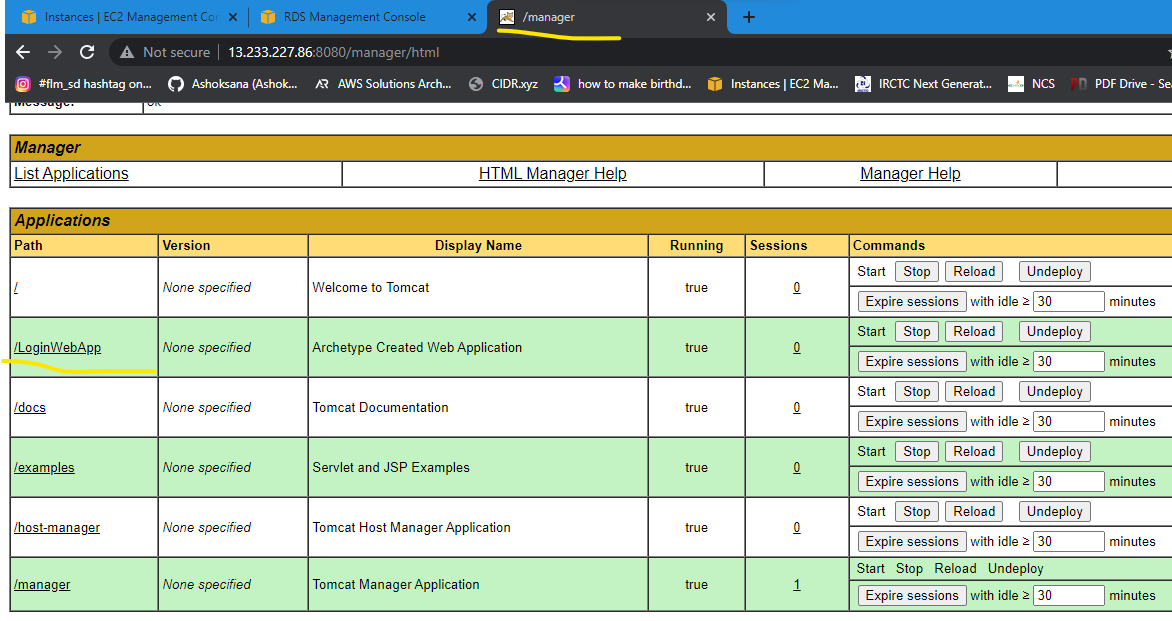Select the /manager browser tab

607,17
